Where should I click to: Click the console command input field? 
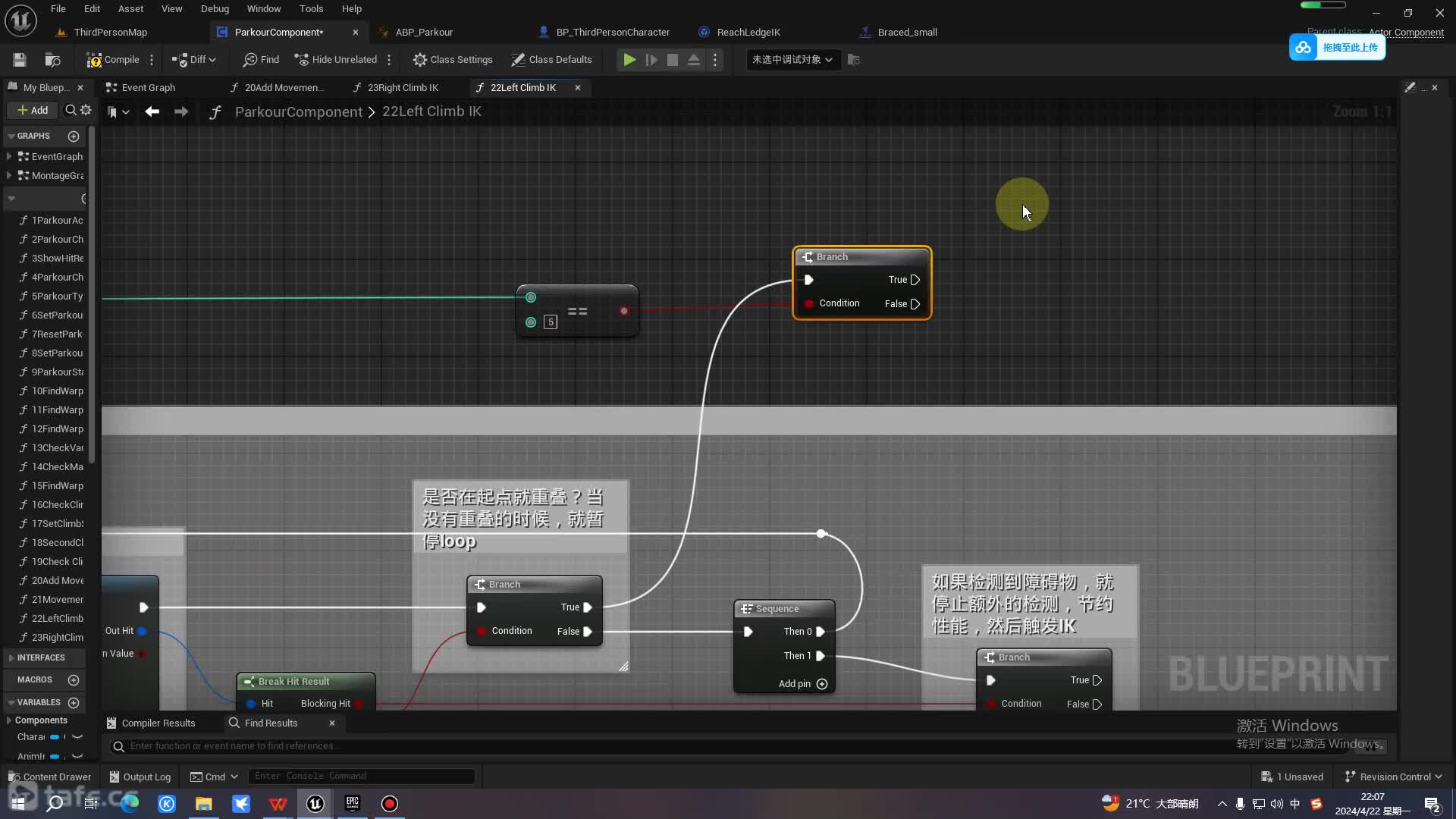click(x=362, y=776)
